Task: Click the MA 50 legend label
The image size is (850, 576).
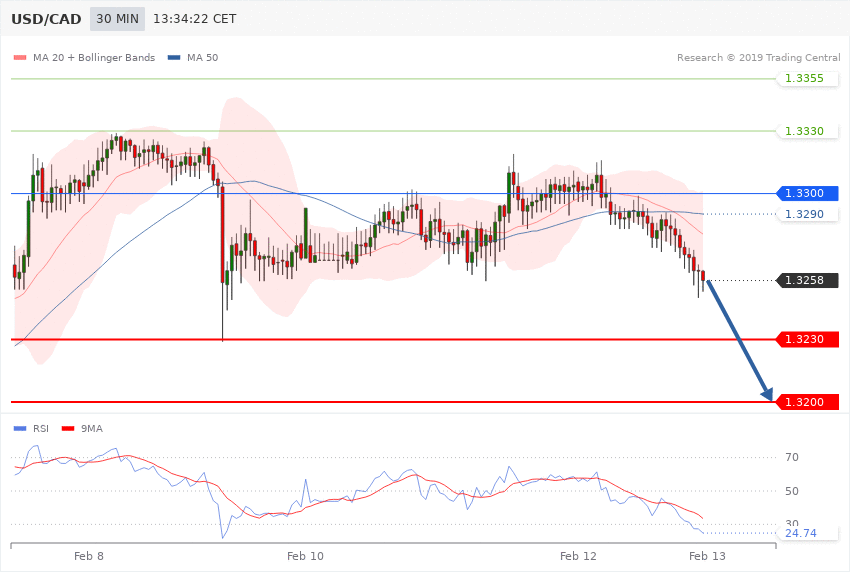Action: 202,57
